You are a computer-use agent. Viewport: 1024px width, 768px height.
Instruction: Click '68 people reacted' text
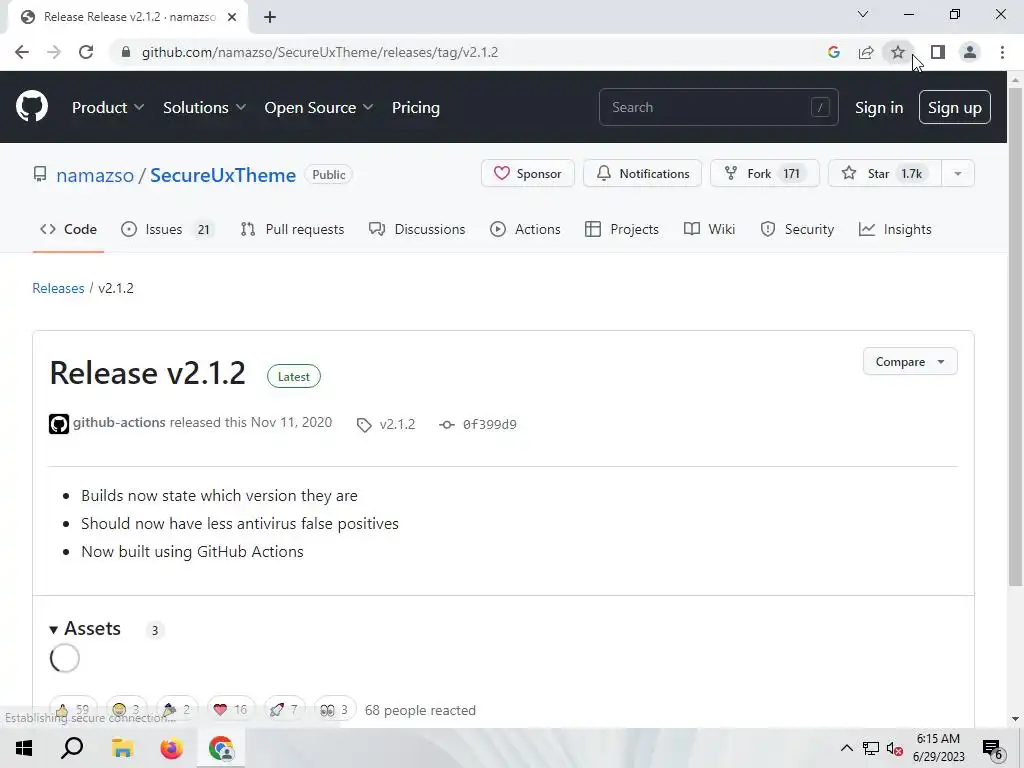tap(420, 710)
